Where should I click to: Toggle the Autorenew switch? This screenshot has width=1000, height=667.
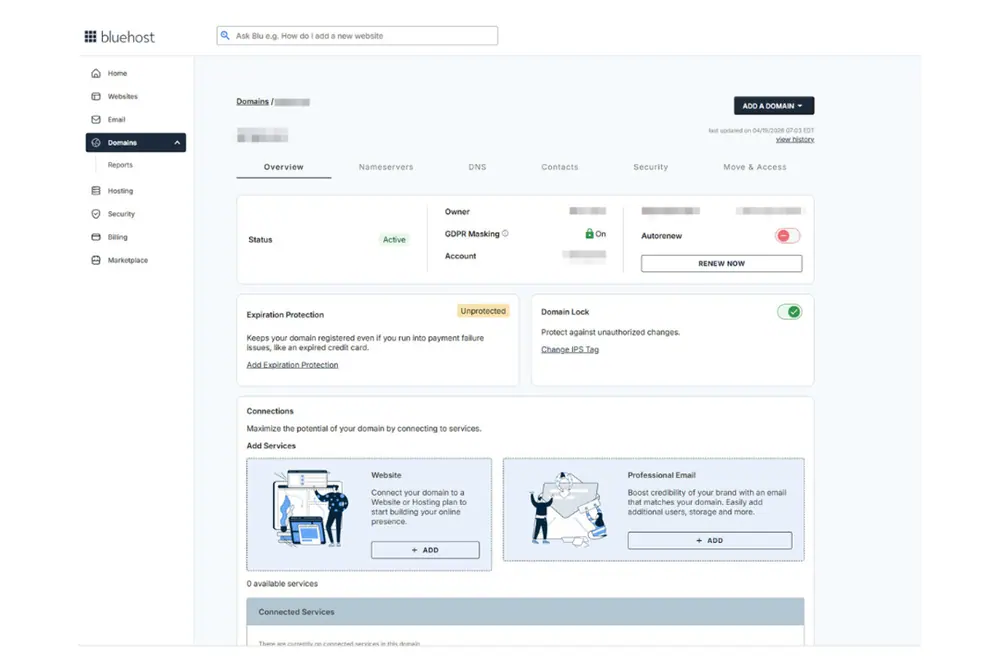(788, 236)
